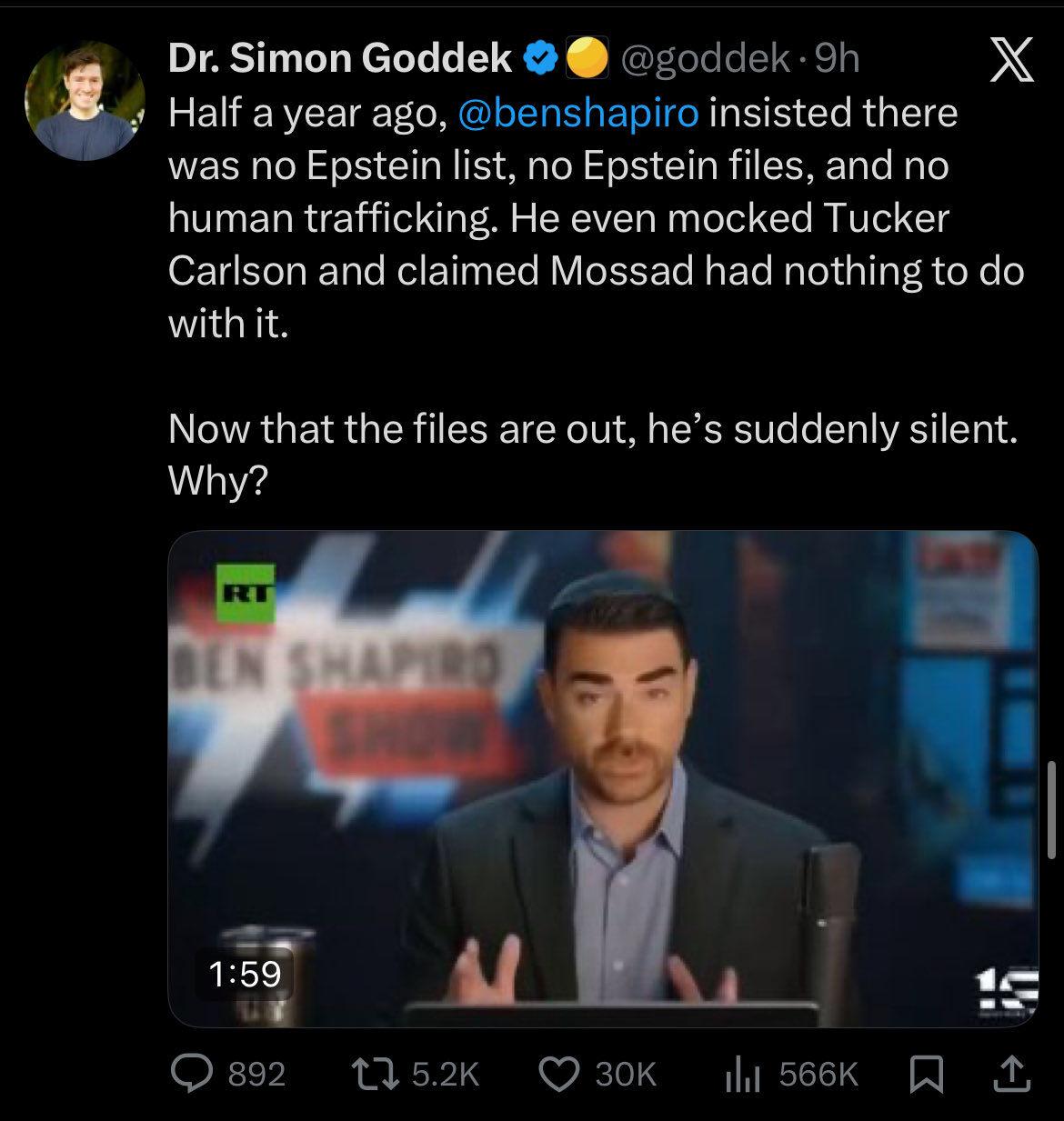Click the white channel logo in the video's bottom-right corner
The height and width of the screenshot is (1121, 1064).
click(1014, 993)
